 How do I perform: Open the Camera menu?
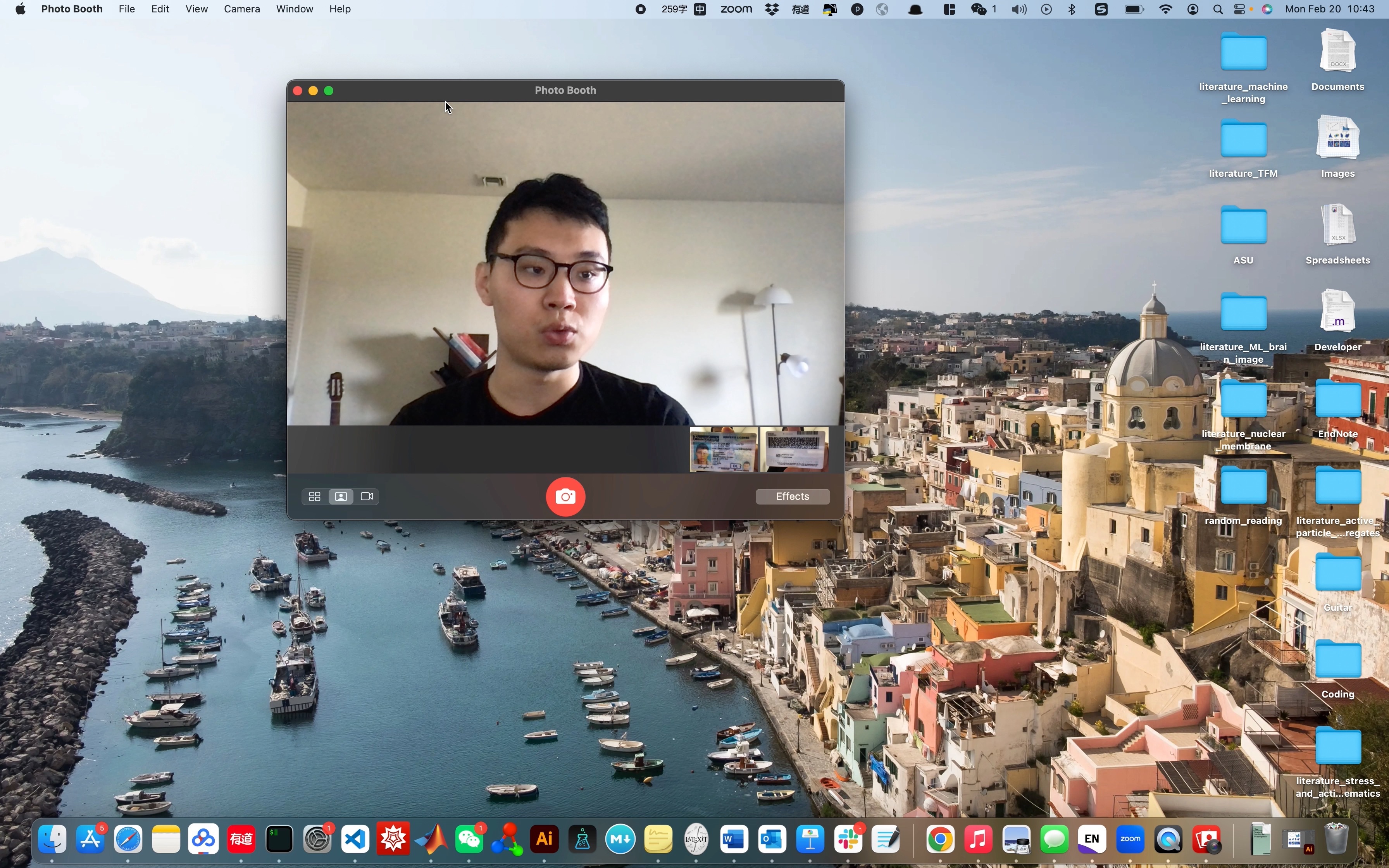241,9
